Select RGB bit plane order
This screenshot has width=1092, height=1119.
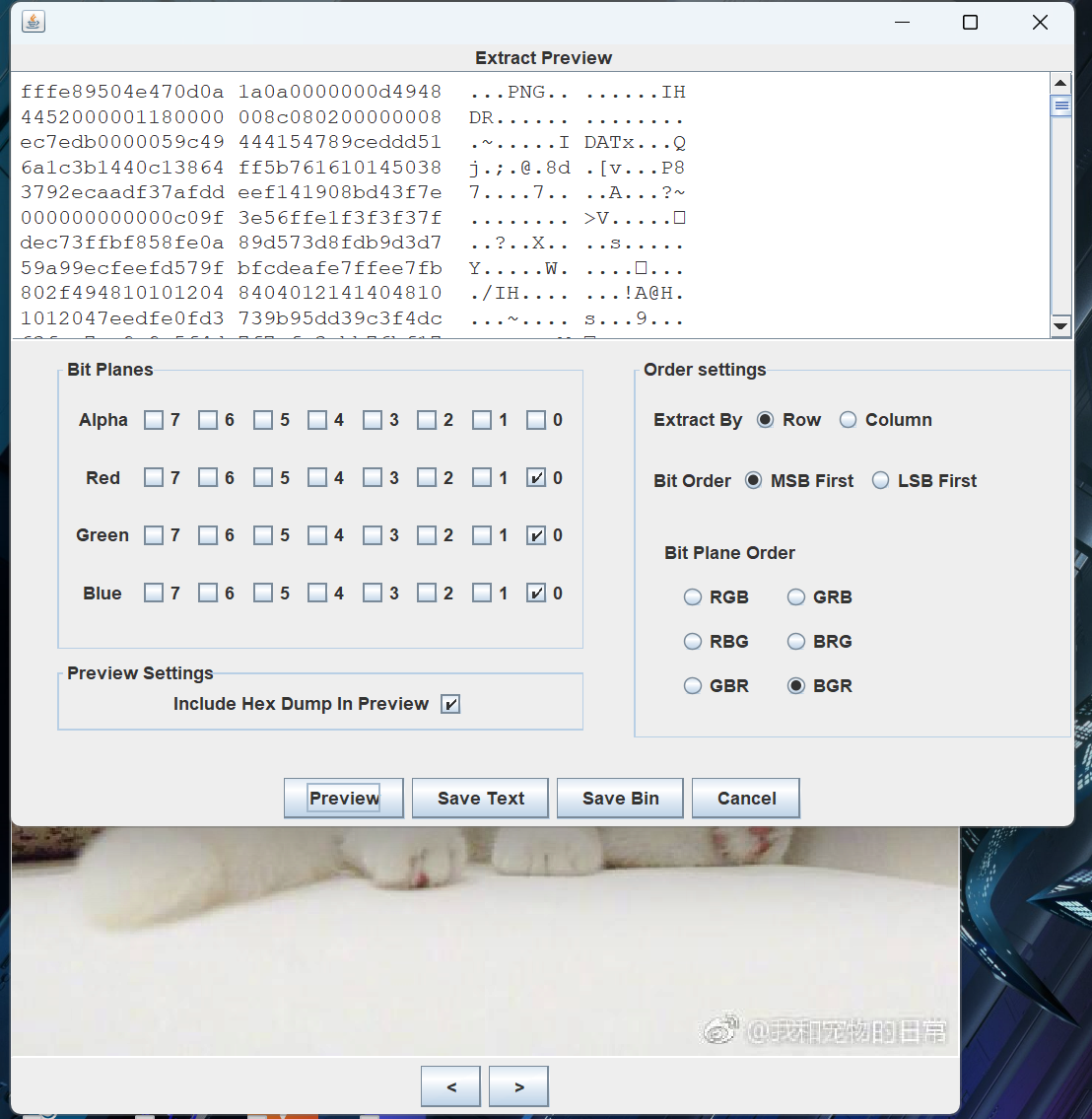tap(693, 597)
